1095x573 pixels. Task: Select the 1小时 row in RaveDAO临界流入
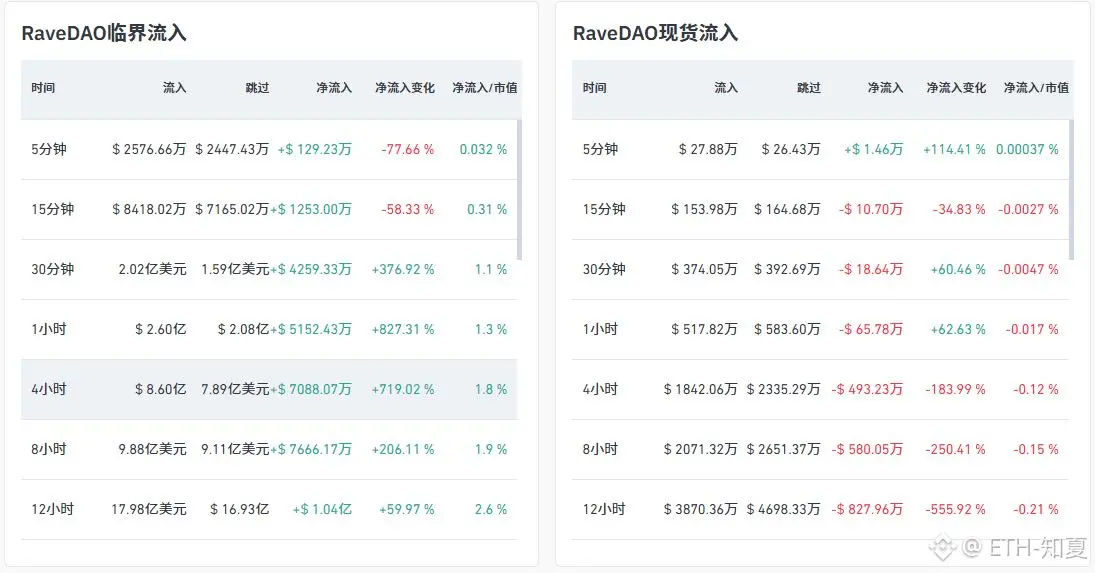pos(269,329)
